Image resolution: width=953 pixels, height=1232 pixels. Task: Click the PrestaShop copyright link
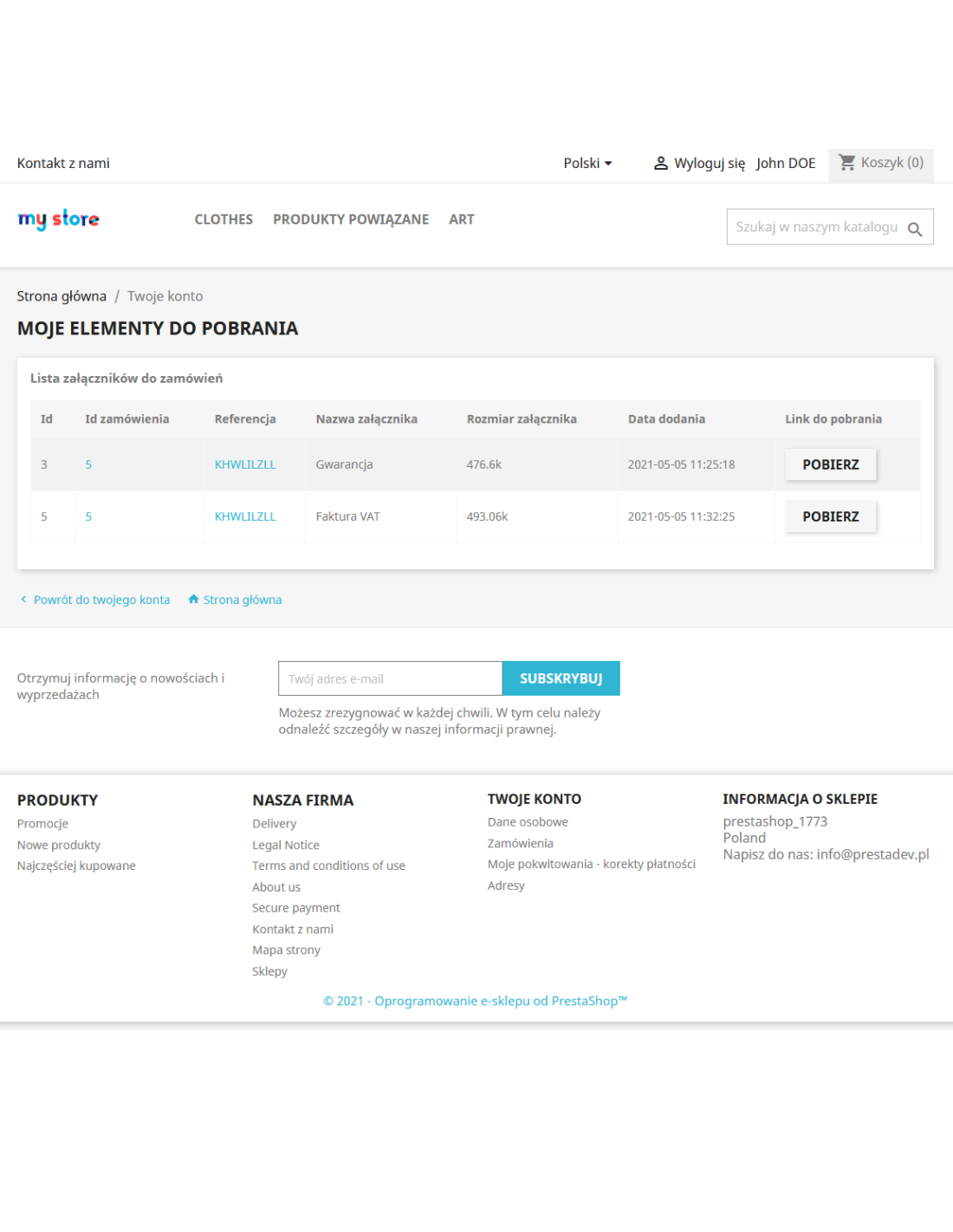pos(476,1001)
